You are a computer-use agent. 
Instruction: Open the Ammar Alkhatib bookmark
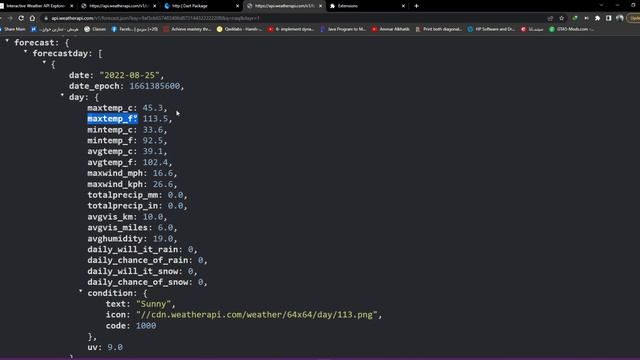(x=391, y=29)
